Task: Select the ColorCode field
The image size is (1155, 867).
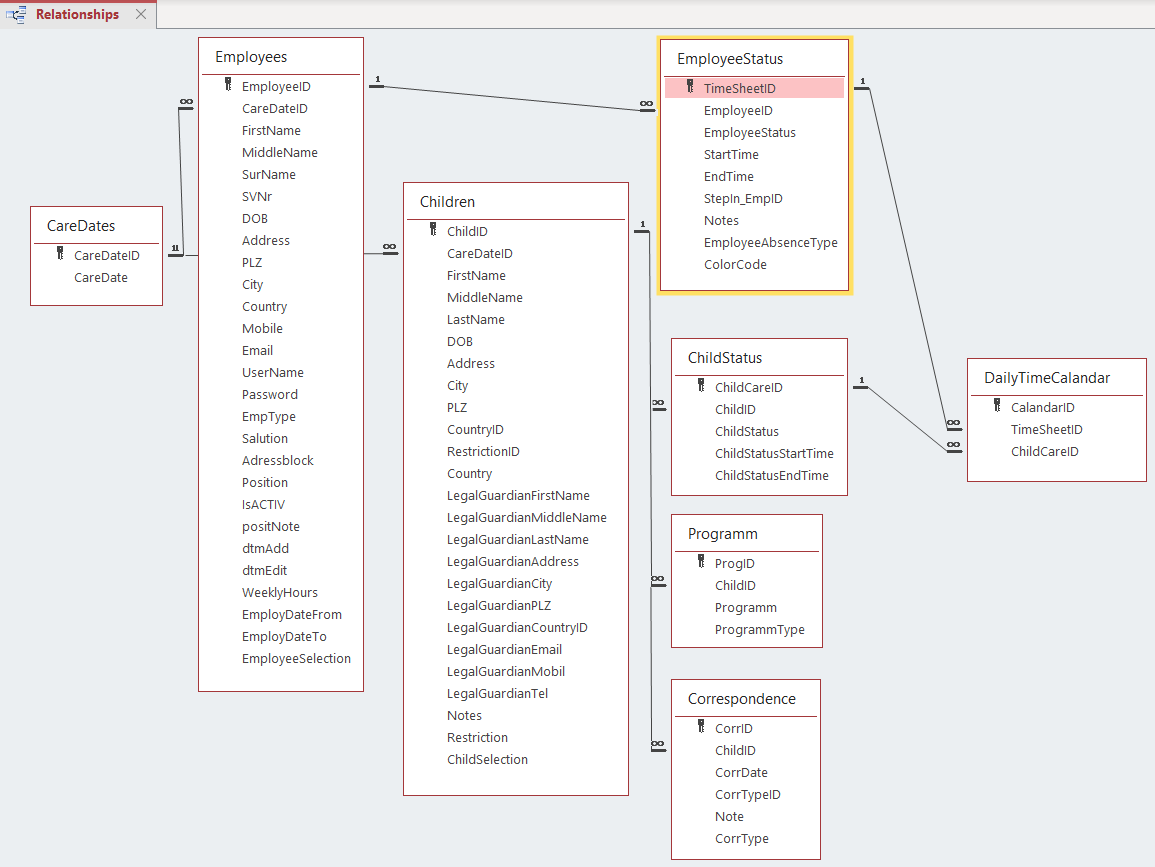Action: 735,264
